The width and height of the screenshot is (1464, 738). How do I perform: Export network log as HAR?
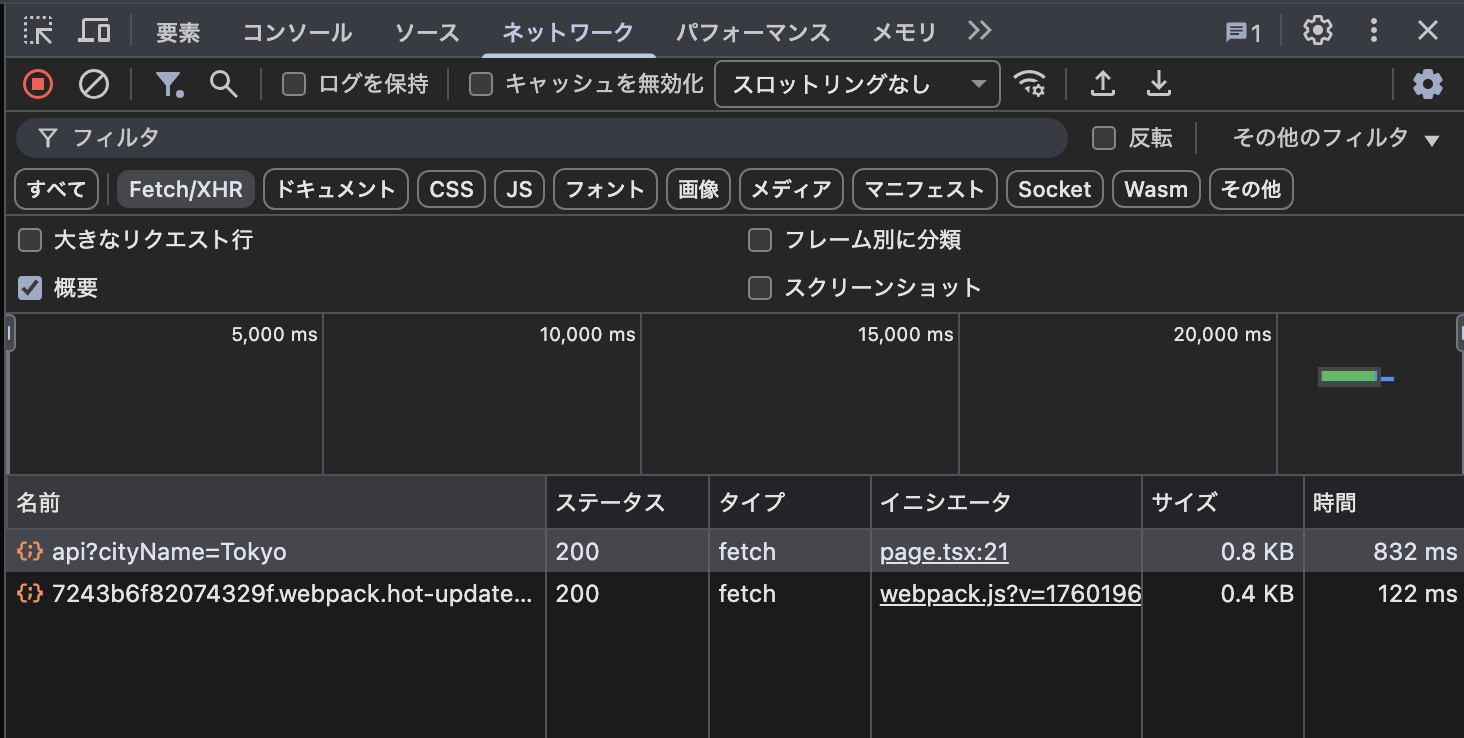[x=1159, y=84]
